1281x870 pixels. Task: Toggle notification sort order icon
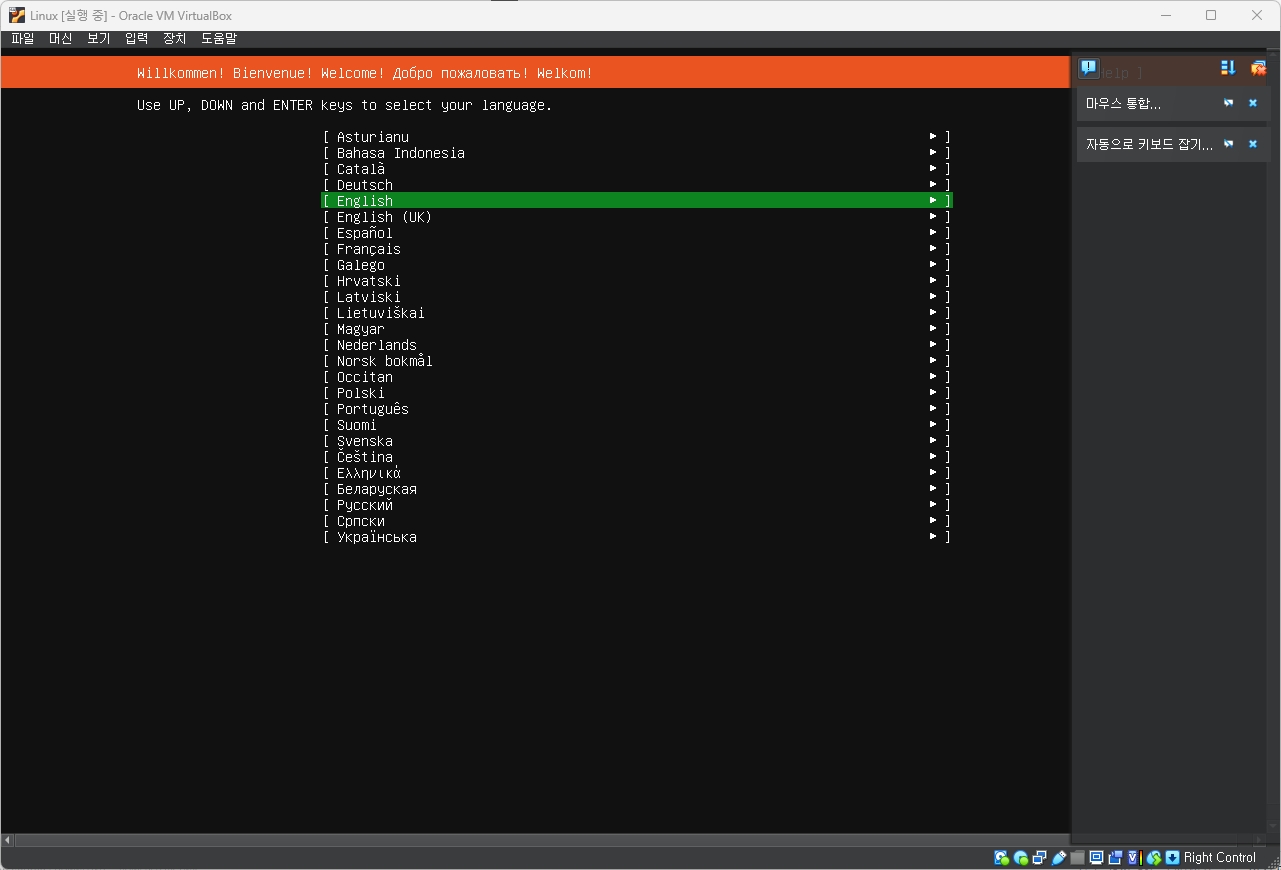pos(1228,68)
